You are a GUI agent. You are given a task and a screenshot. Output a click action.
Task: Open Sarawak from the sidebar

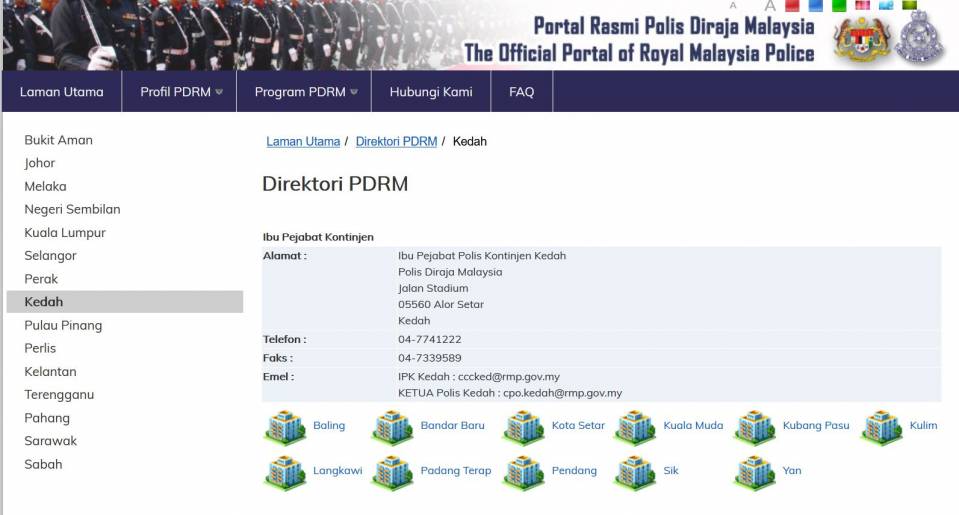click(x=51, y=441)
